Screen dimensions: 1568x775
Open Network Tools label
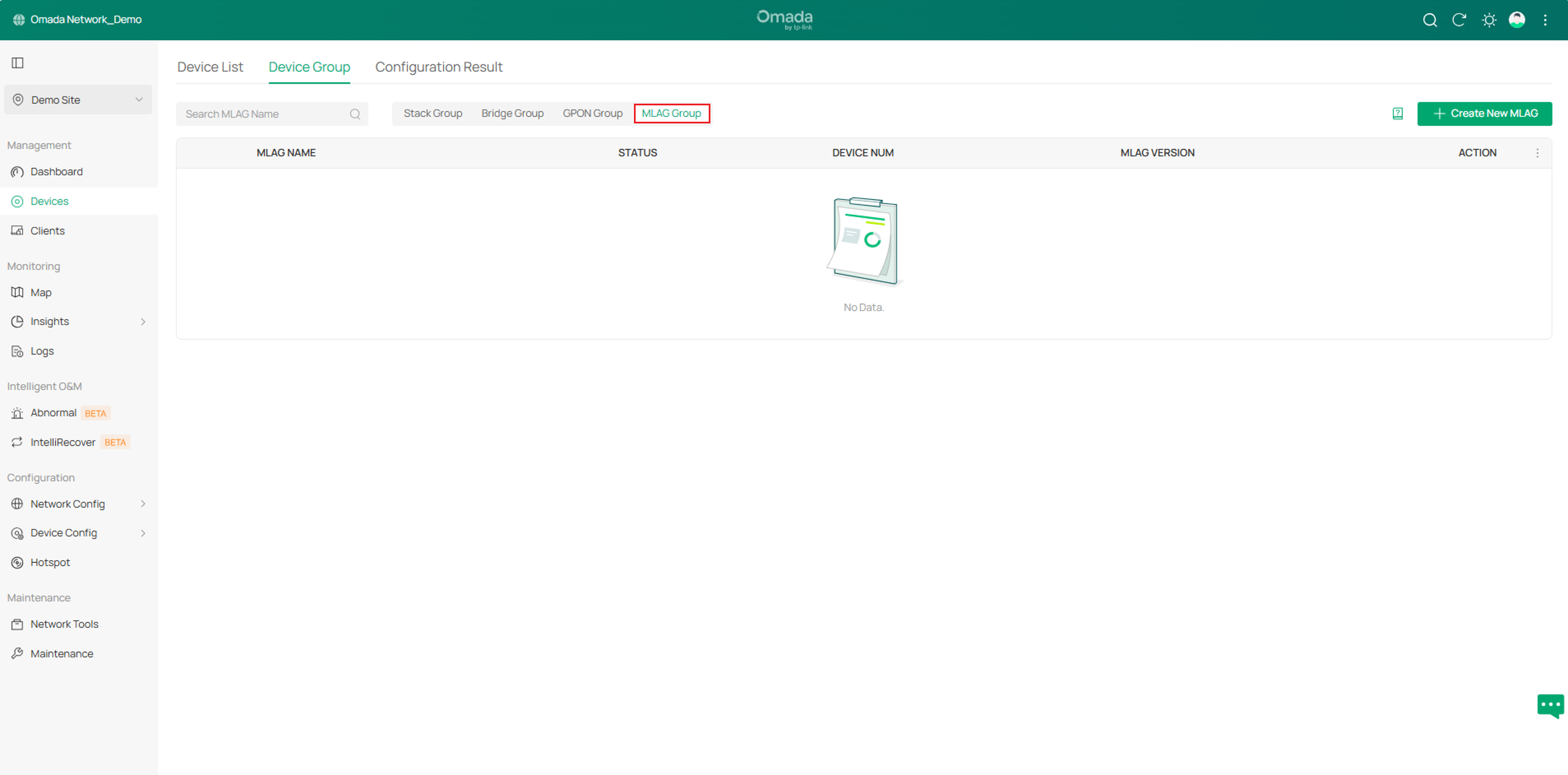point(65,624)
